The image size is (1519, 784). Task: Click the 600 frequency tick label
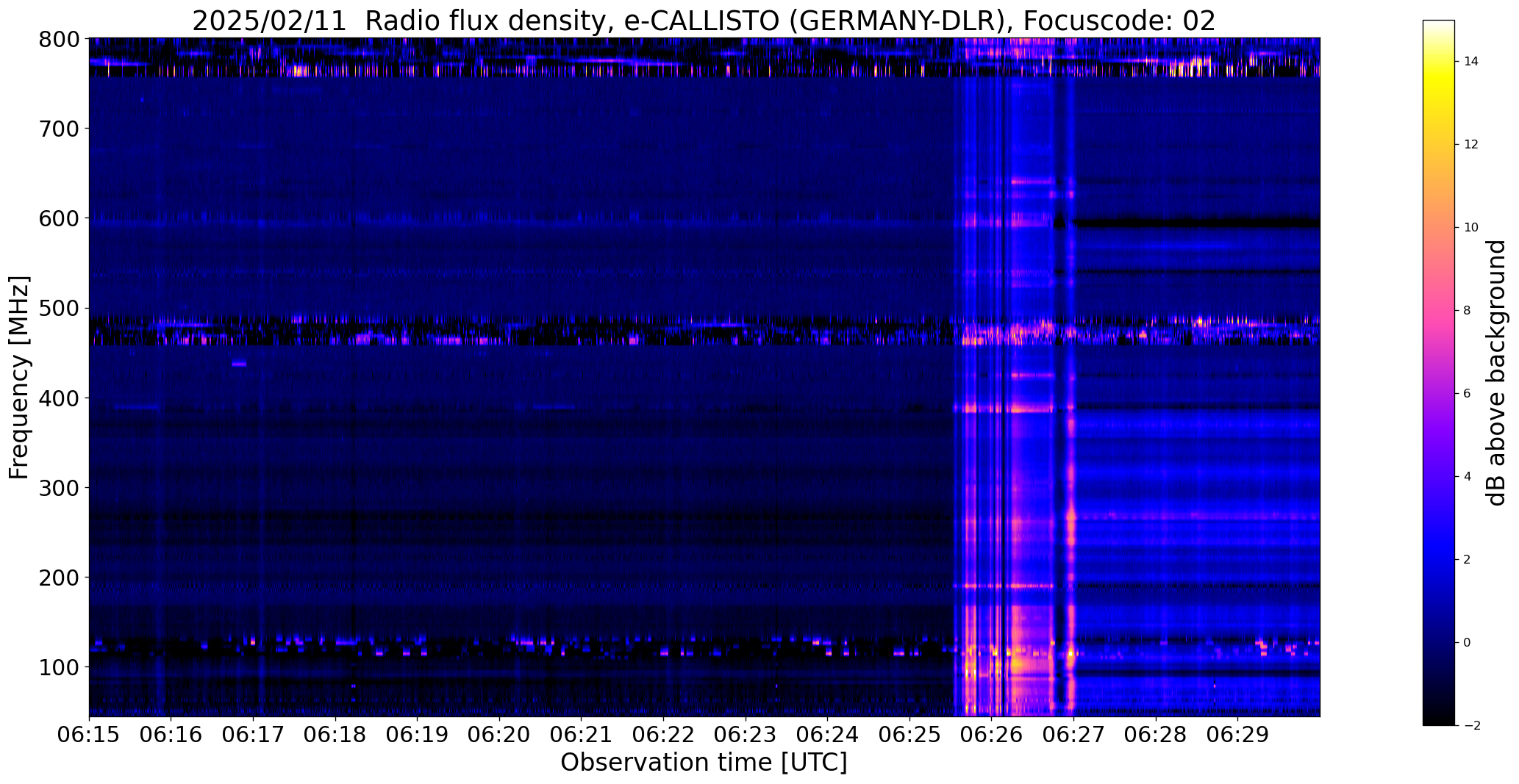pos(58,218)
